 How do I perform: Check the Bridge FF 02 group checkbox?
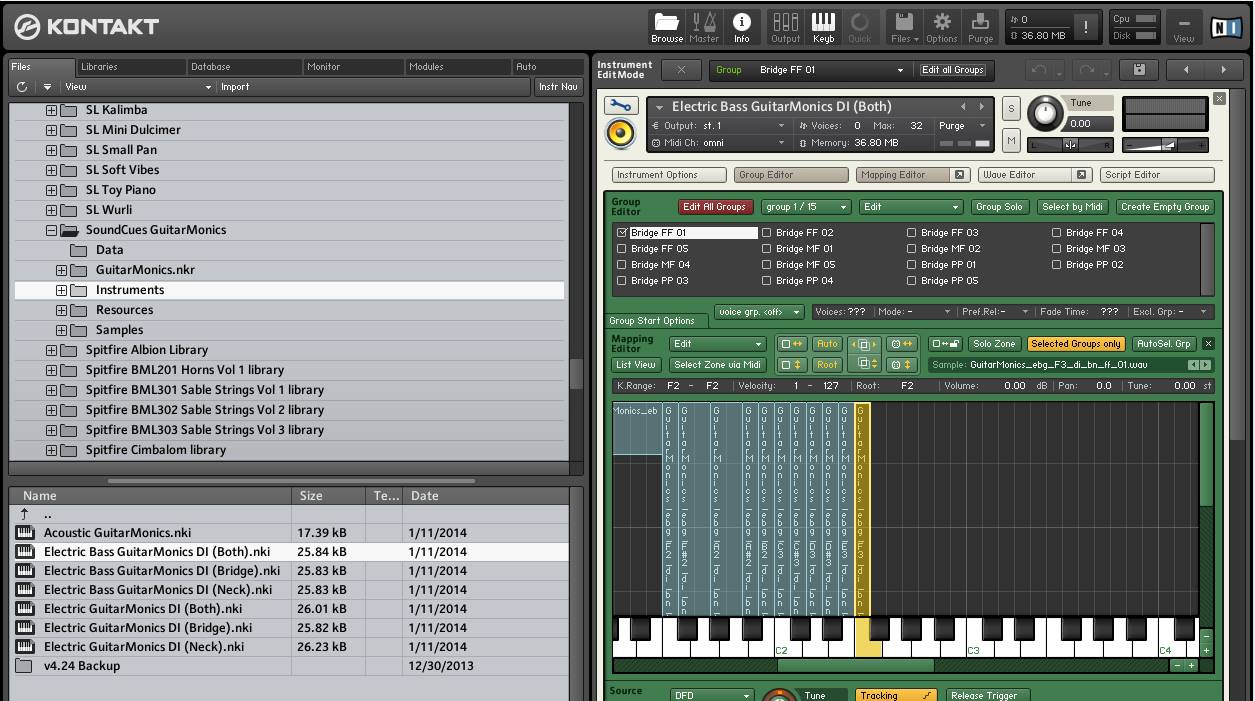(767, 233)
